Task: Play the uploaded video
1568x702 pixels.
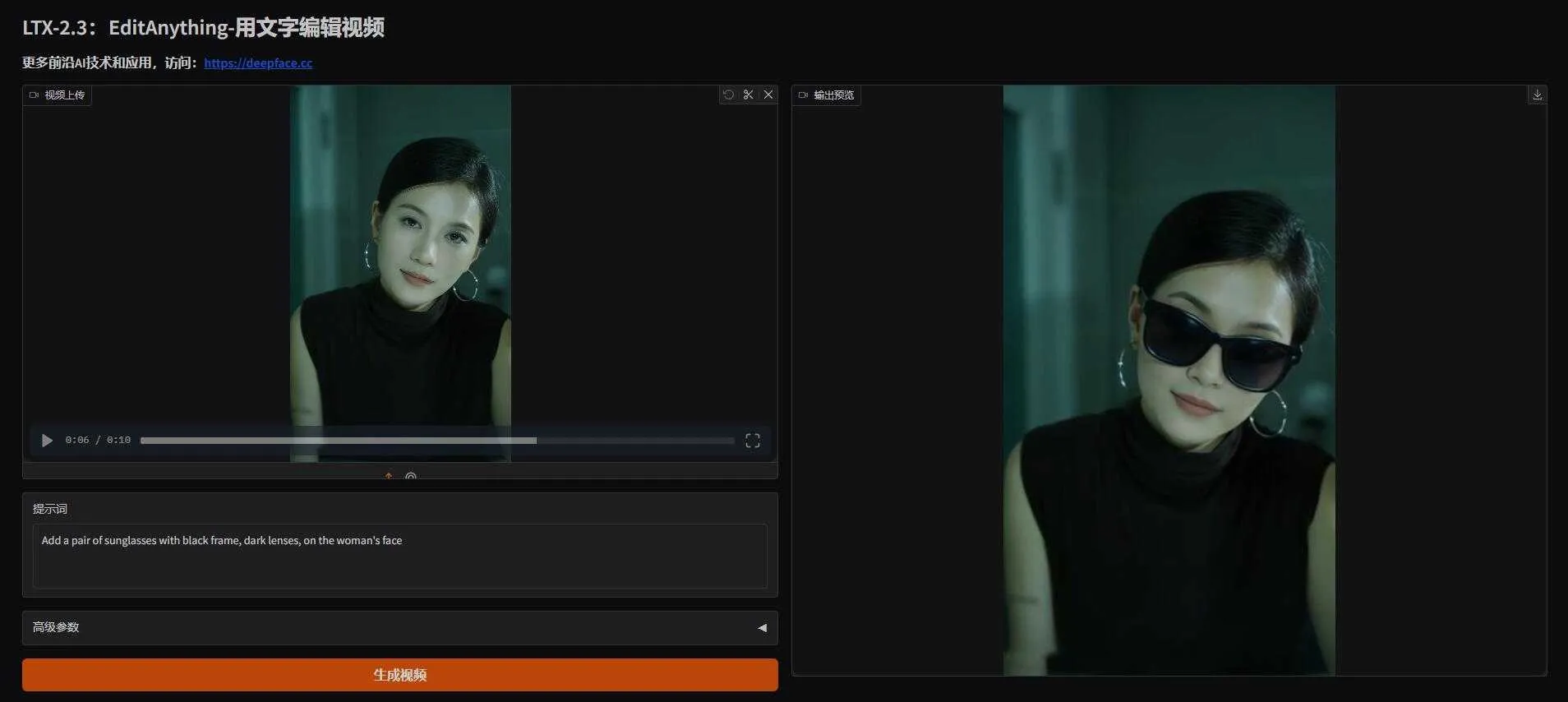Action: click(47, 441)
